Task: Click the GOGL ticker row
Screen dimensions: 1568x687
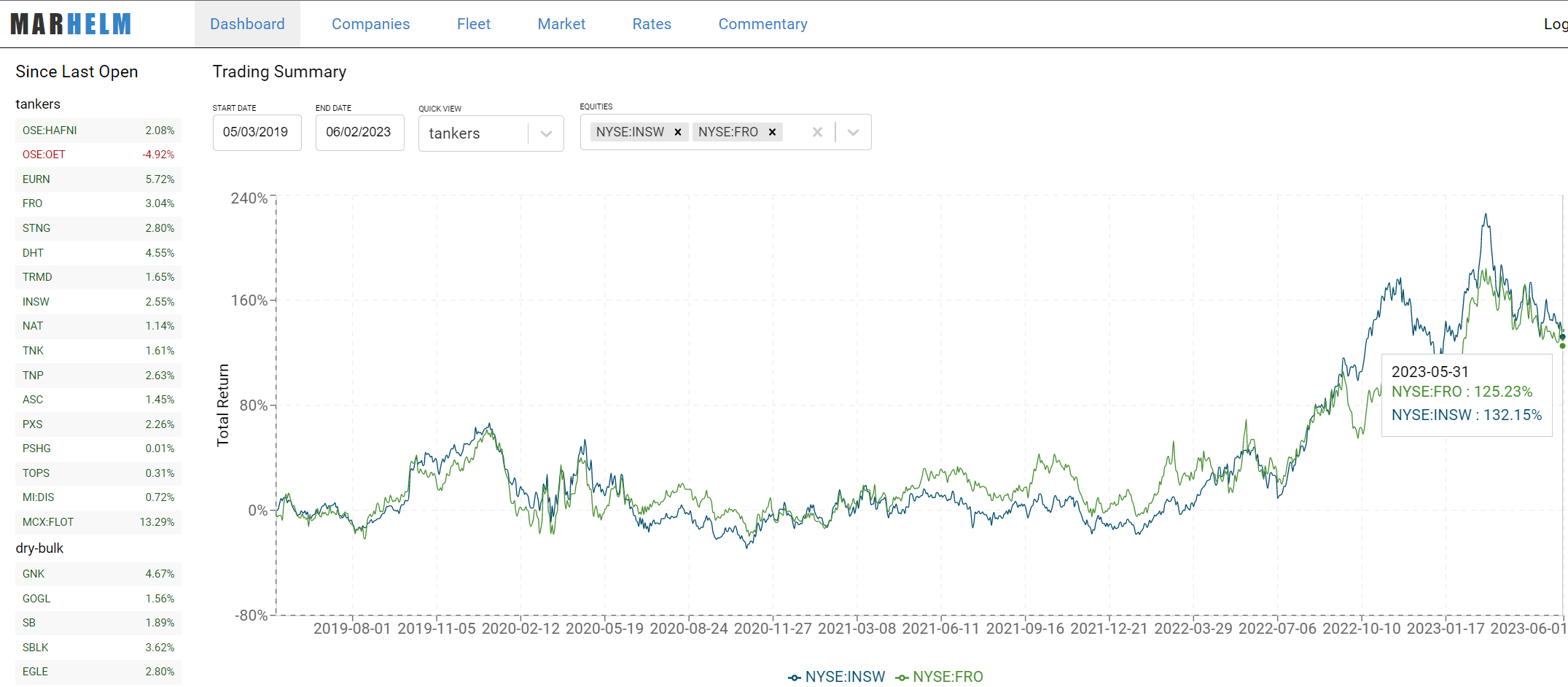Action: click(x=98, y=599)
